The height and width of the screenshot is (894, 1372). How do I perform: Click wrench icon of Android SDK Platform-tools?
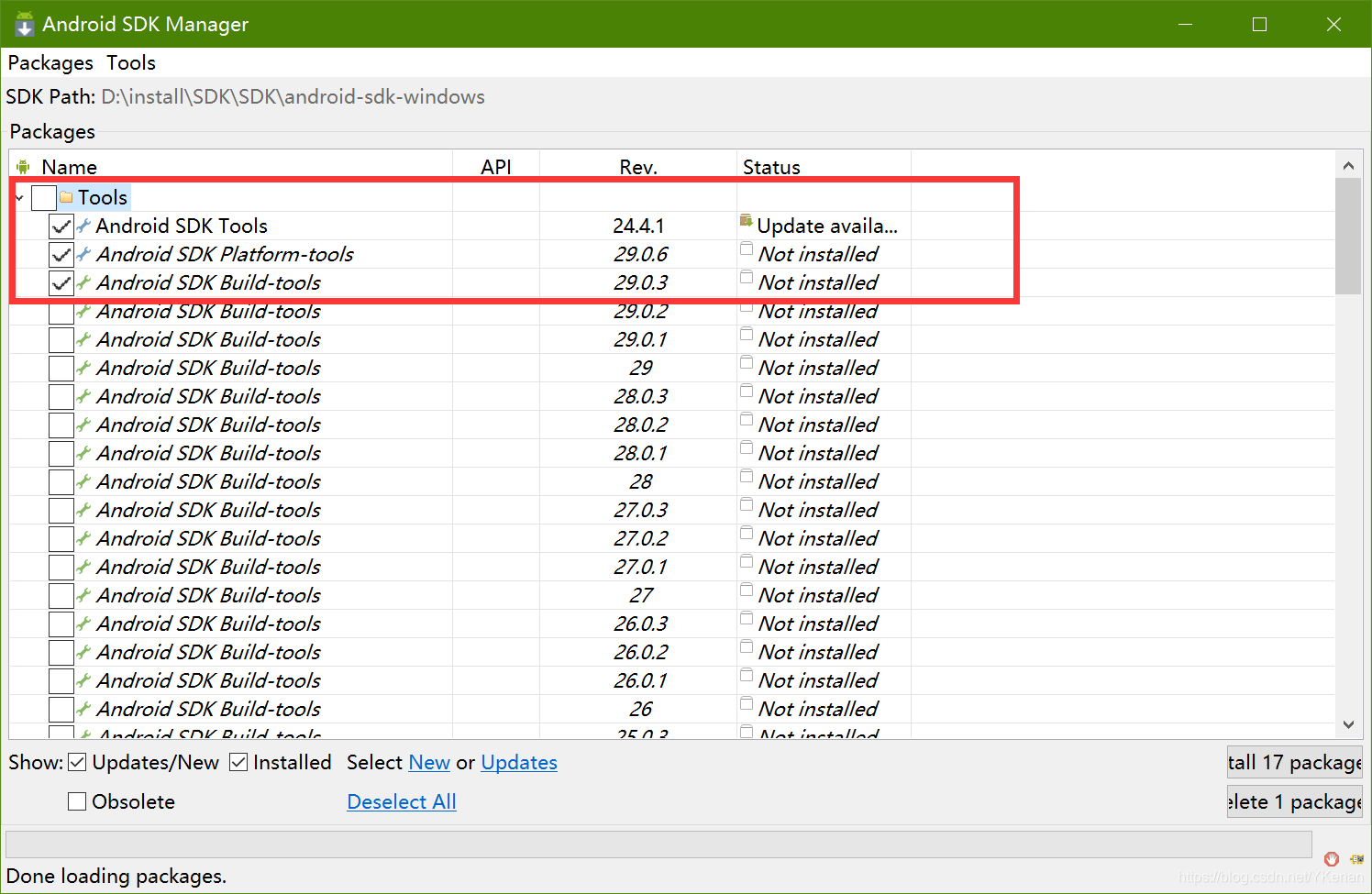coord(83,254)
